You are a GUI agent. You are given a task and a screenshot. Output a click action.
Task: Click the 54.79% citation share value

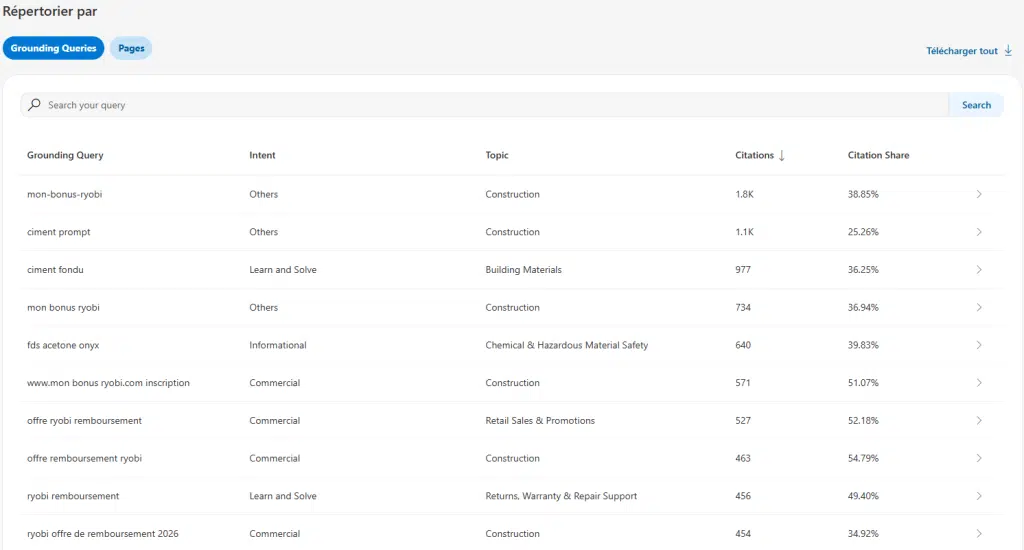click(x=863, y=459)
